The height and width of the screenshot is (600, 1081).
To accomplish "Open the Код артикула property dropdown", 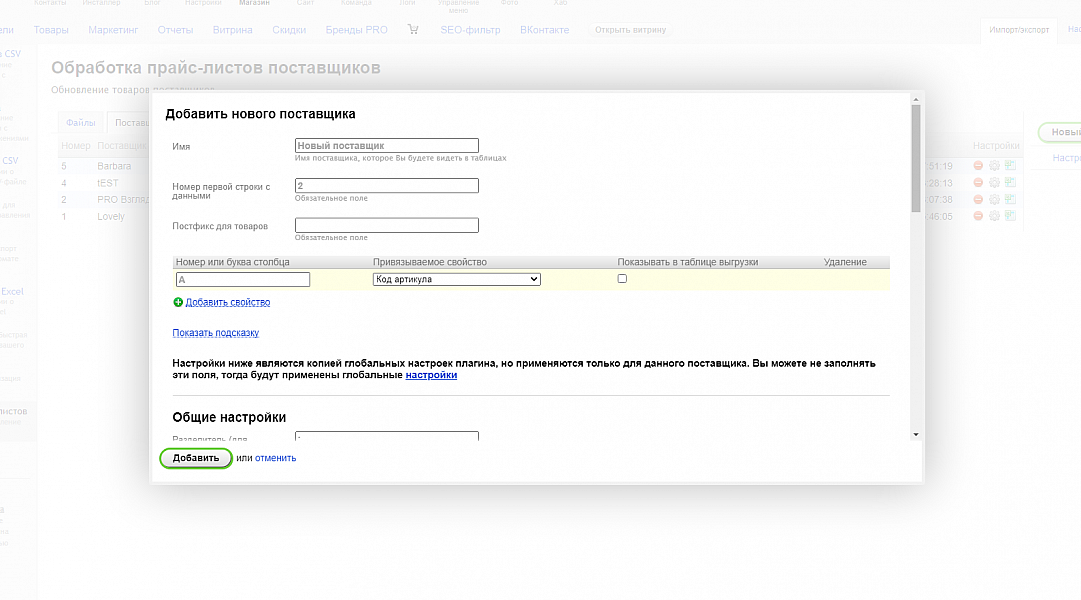I will [x=457, y=280].
